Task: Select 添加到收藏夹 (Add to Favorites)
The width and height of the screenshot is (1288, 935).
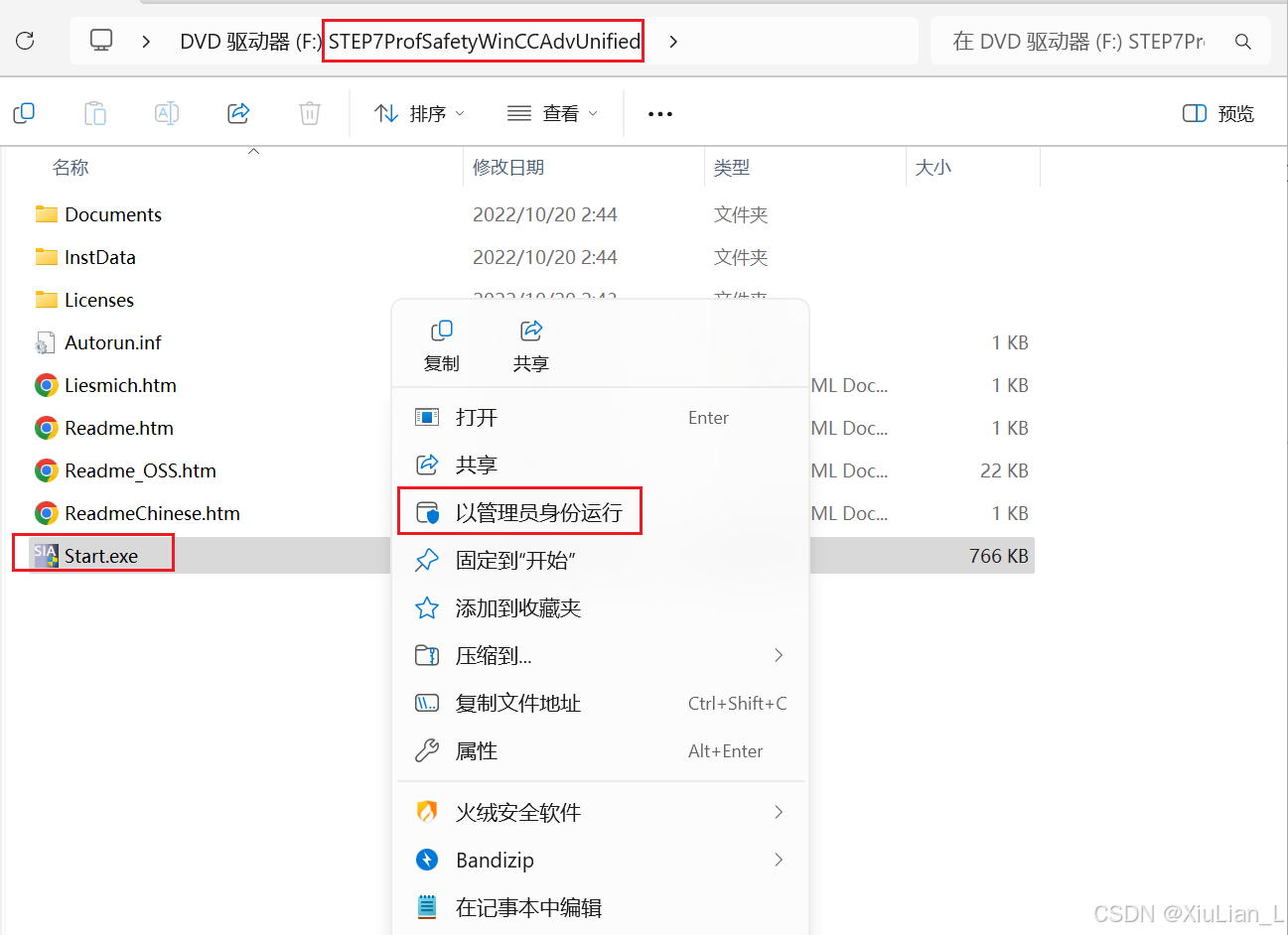Action: (x=601, y=608)
